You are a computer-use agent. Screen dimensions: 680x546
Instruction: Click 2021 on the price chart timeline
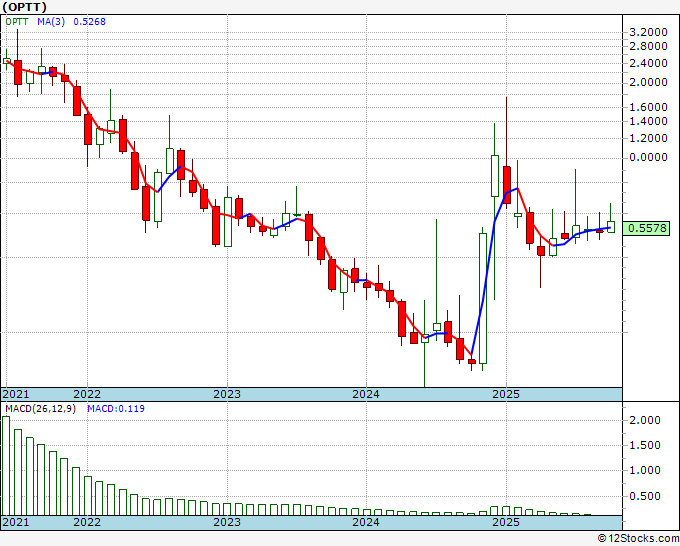16,394
